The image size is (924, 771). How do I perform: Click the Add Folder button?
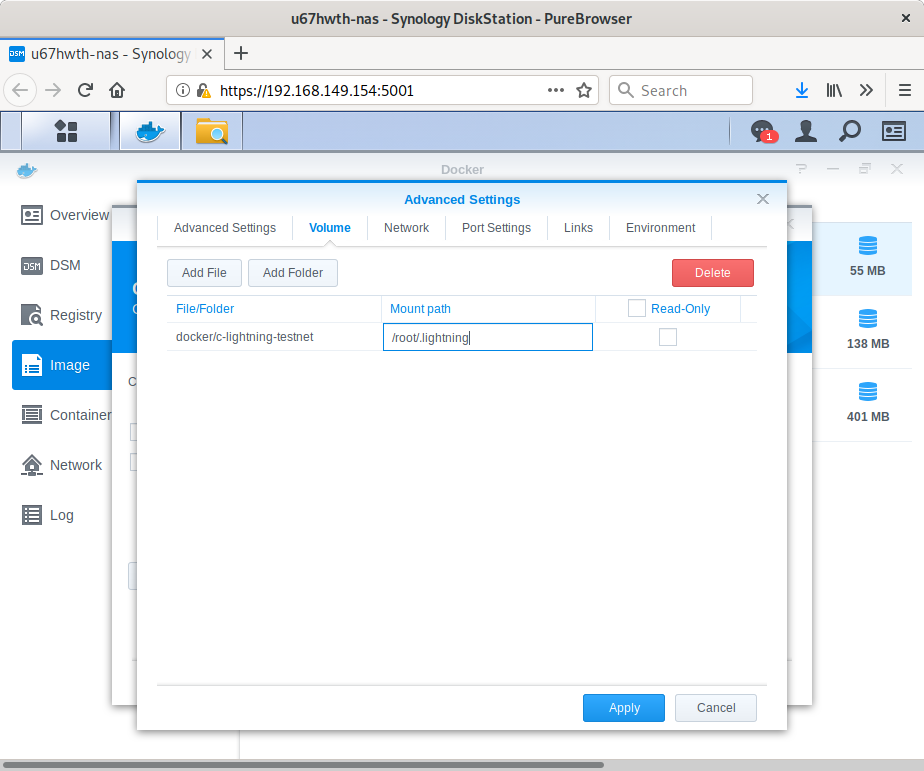pyautogui.click(x=293, y=273)
